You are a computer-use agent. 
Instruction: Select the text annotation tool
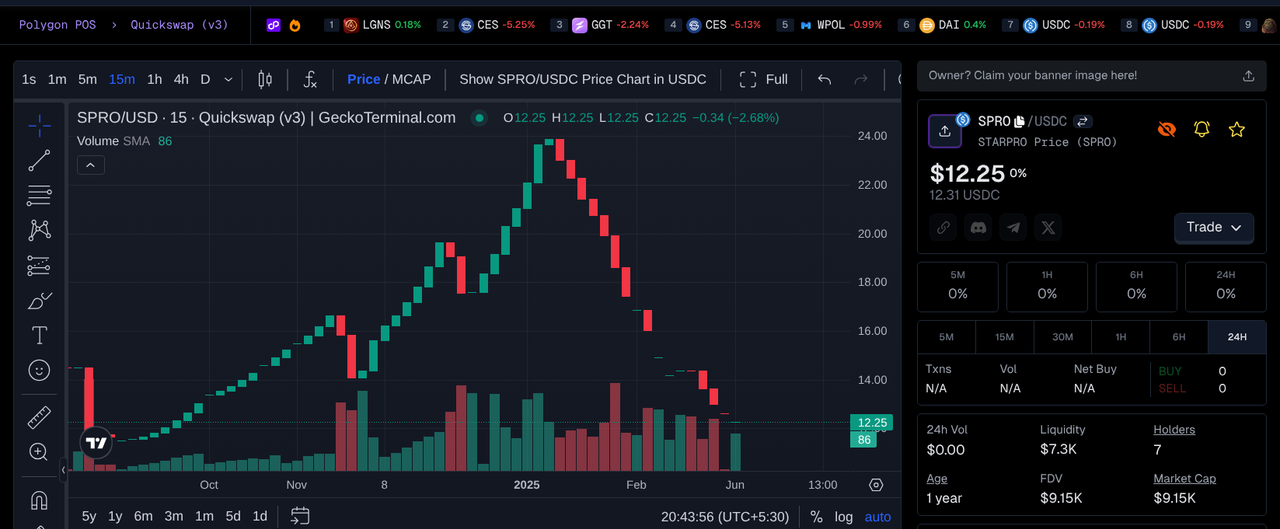coord(39,335)
